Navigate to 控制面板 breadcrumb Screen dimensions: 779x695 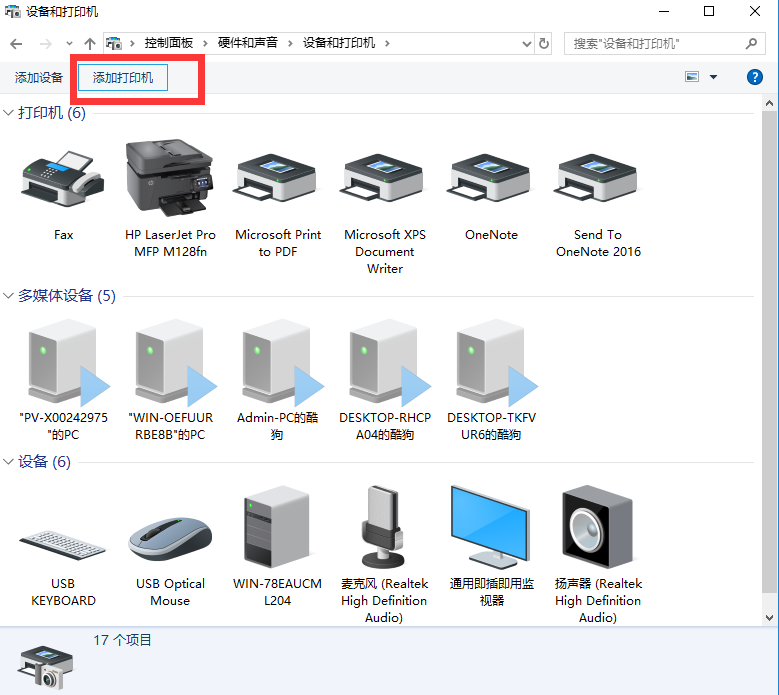click(x=169, y=43)
